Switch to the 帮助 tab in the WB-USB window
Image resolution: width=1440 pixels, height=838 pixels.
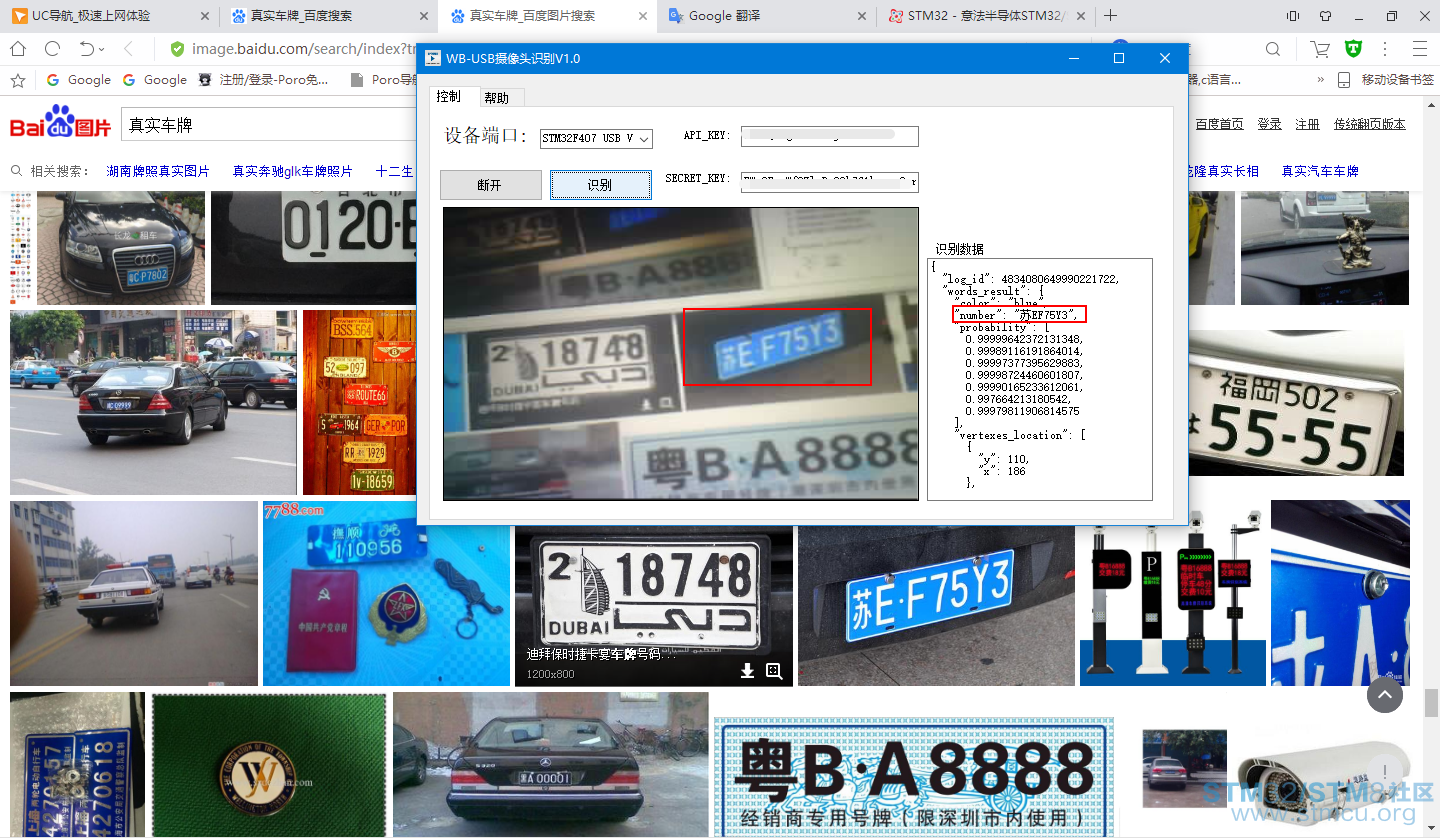[x=496, y=97]
